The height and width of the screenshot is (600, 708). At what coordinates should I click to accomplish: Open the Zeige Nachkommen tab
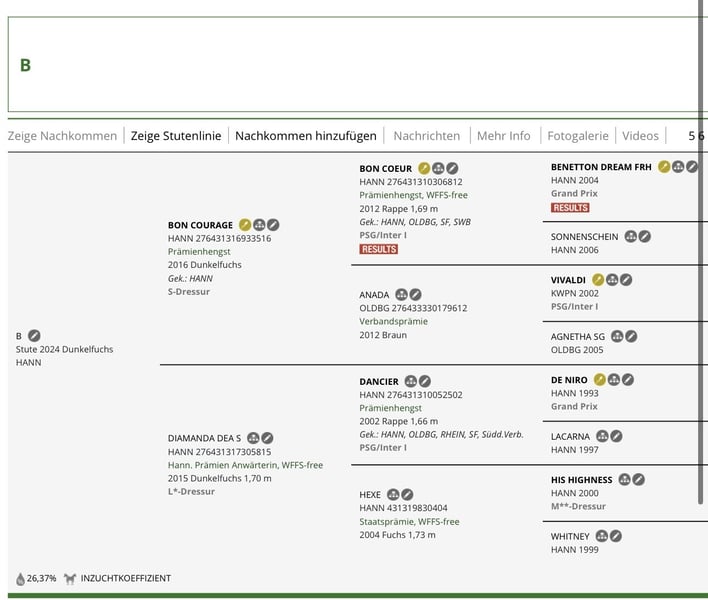[62, 136]
